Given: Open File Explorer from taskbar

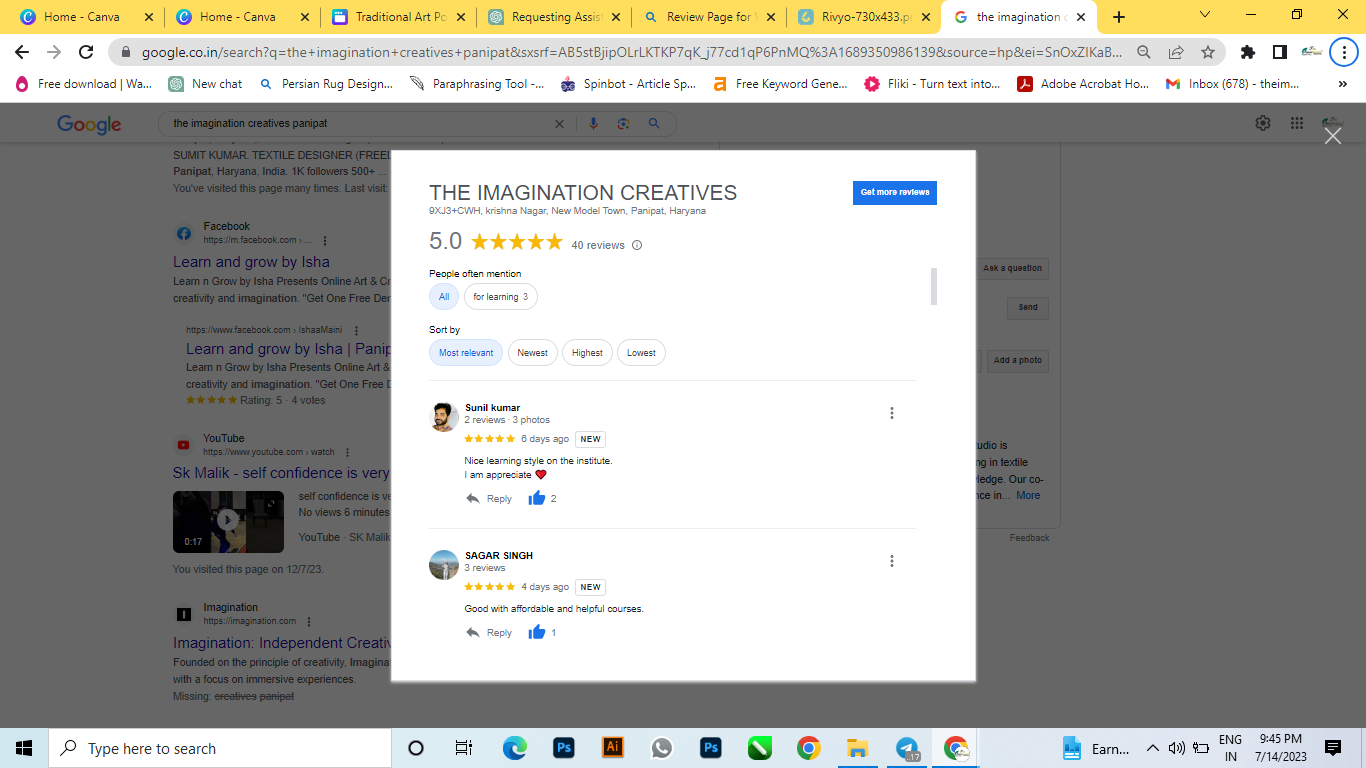Looking at the screenshot, I should 858,748.
